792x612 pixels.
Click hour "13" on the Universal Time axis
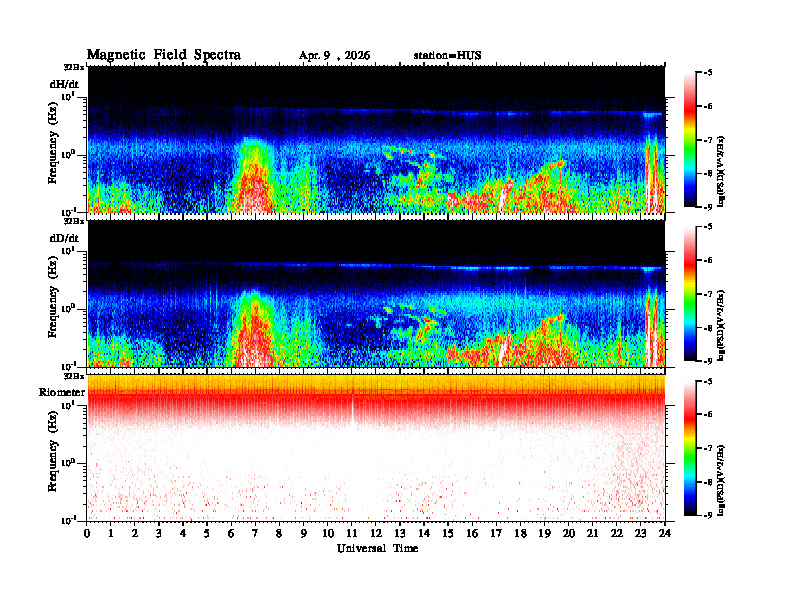coord(400,533)
